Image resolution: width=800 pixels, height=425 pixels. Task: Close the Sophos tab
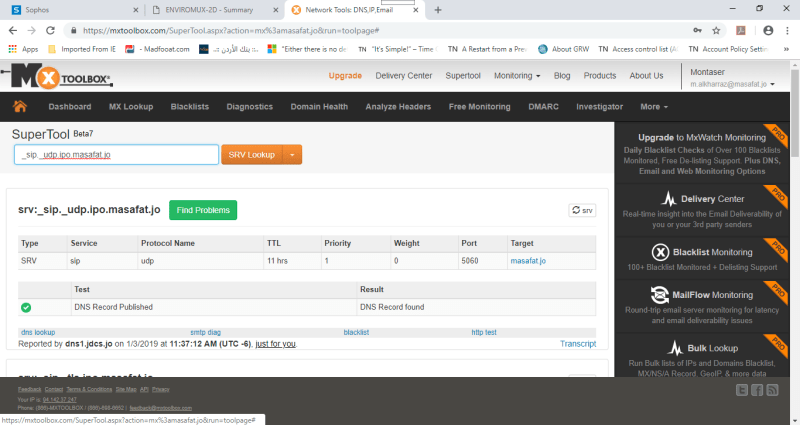135,10
